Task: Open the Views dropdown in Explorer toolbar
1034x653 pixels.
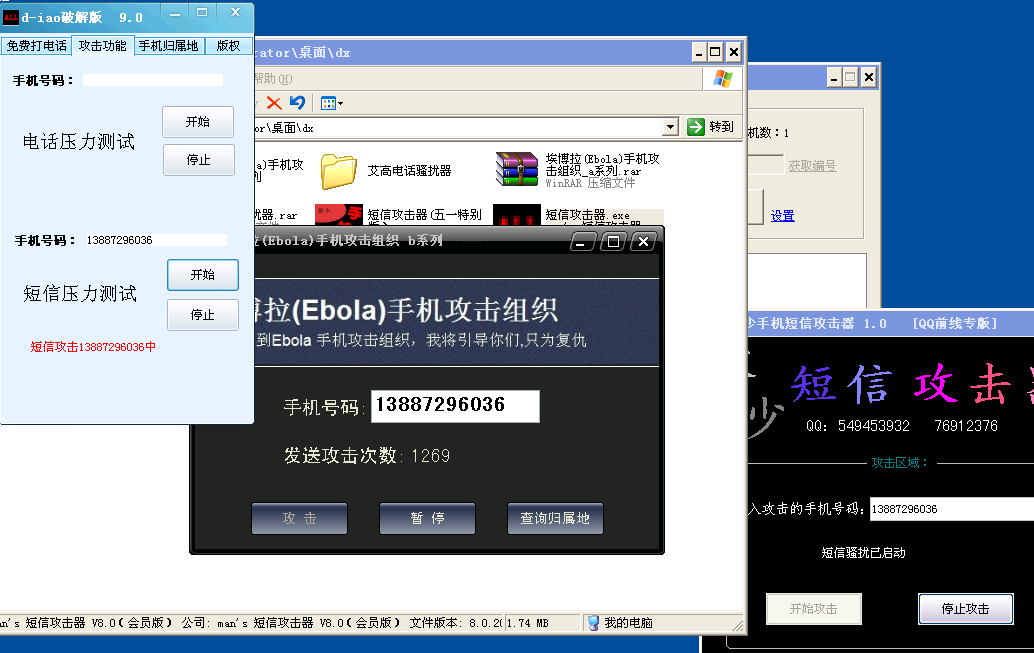Action: coord(331,103)
